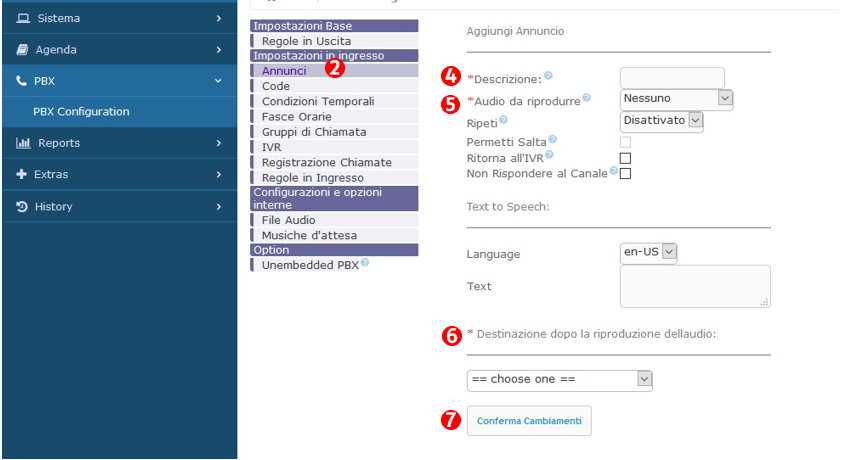Click the help icon next to Unembedded PBX
Viewport: 842px width, 460px height.
[365, 263]
